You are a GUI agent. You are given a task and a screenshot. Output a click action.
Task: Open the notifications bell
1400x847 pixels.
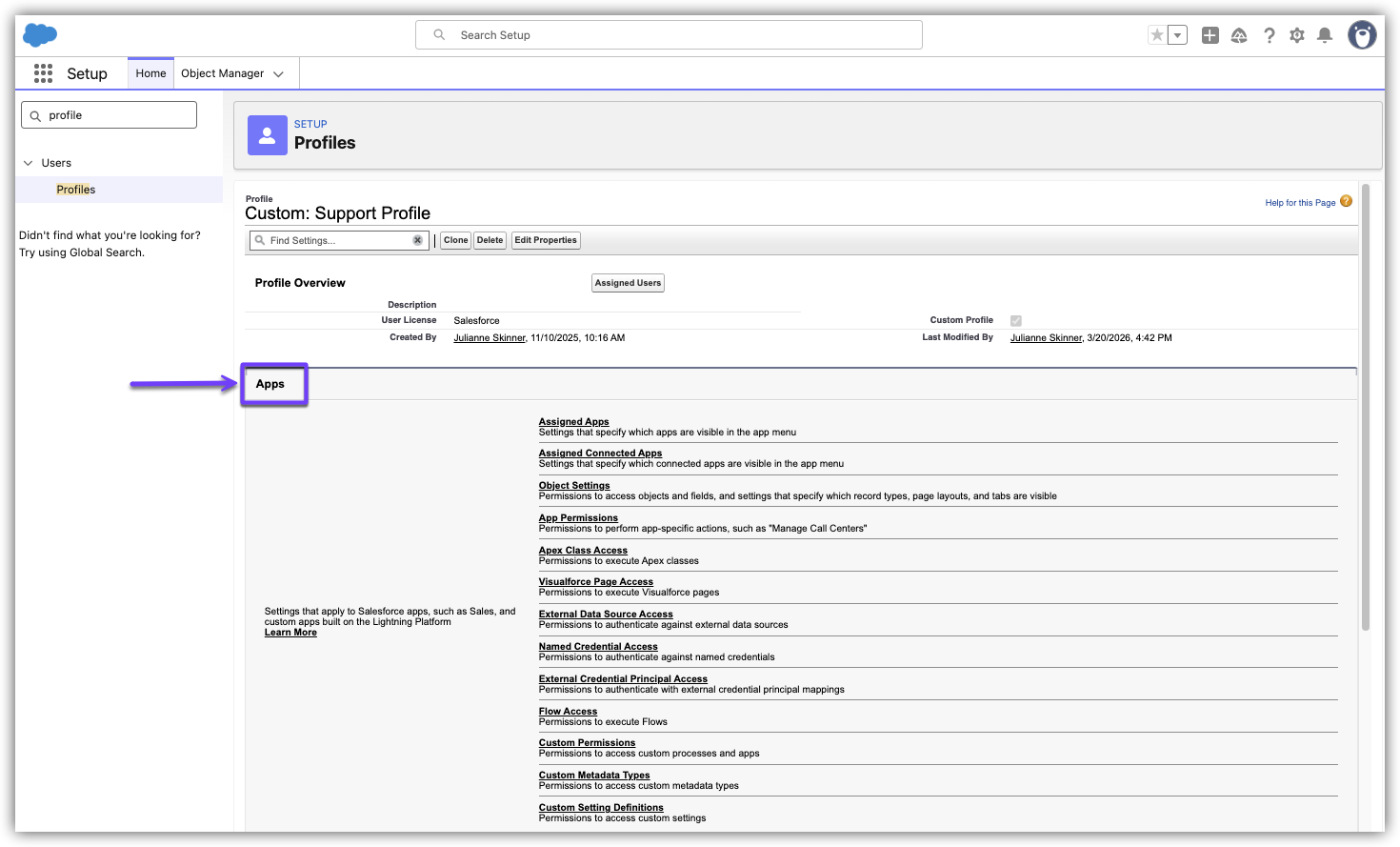pos(1325,35)
